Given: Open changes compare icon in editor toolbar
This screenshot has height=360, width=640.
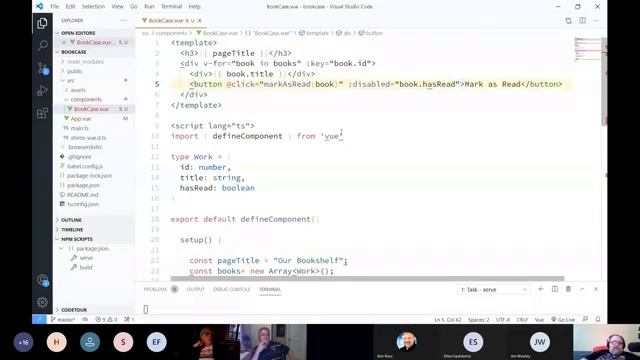Looking at the screenshot, I should point(568,20).
